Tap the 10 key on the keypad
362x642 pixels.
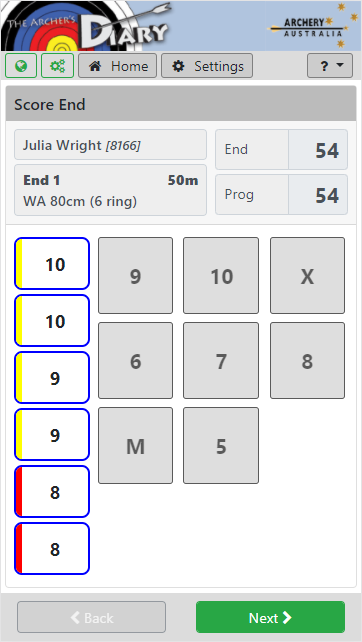coord(221,276)
